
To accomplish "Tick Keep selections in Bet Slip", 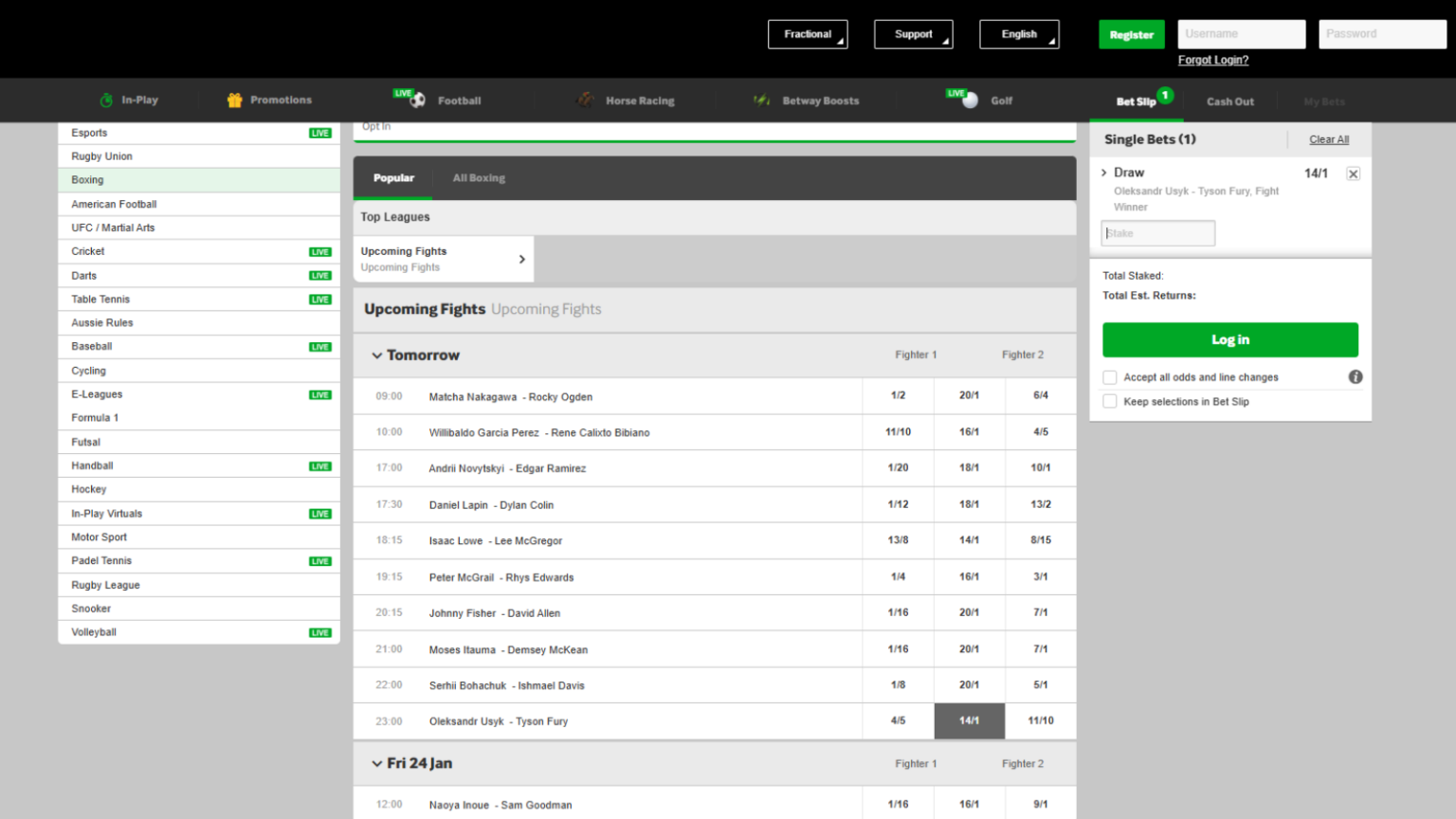I will 1110,402.
